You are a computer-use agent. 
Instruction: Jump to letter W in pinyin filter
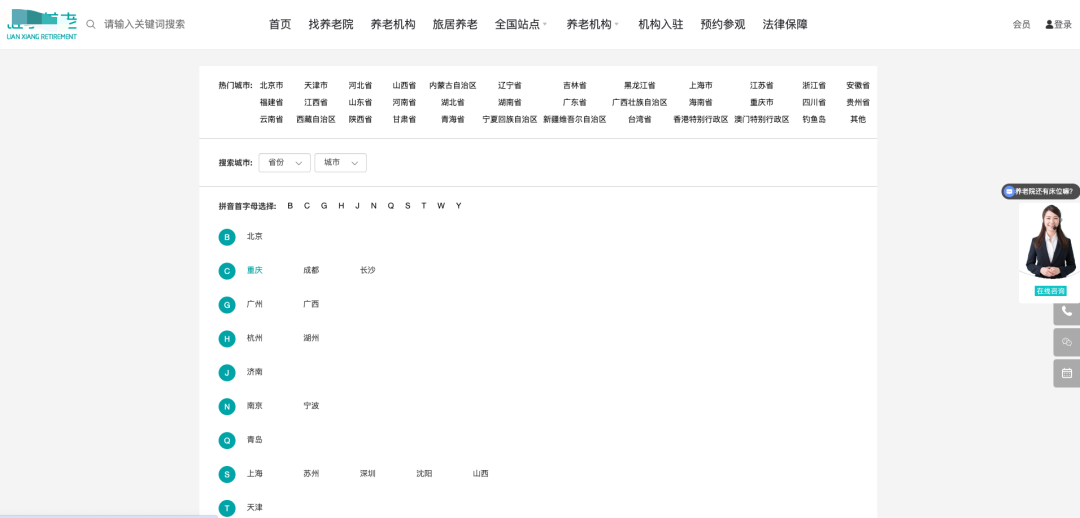pos(441,206)
